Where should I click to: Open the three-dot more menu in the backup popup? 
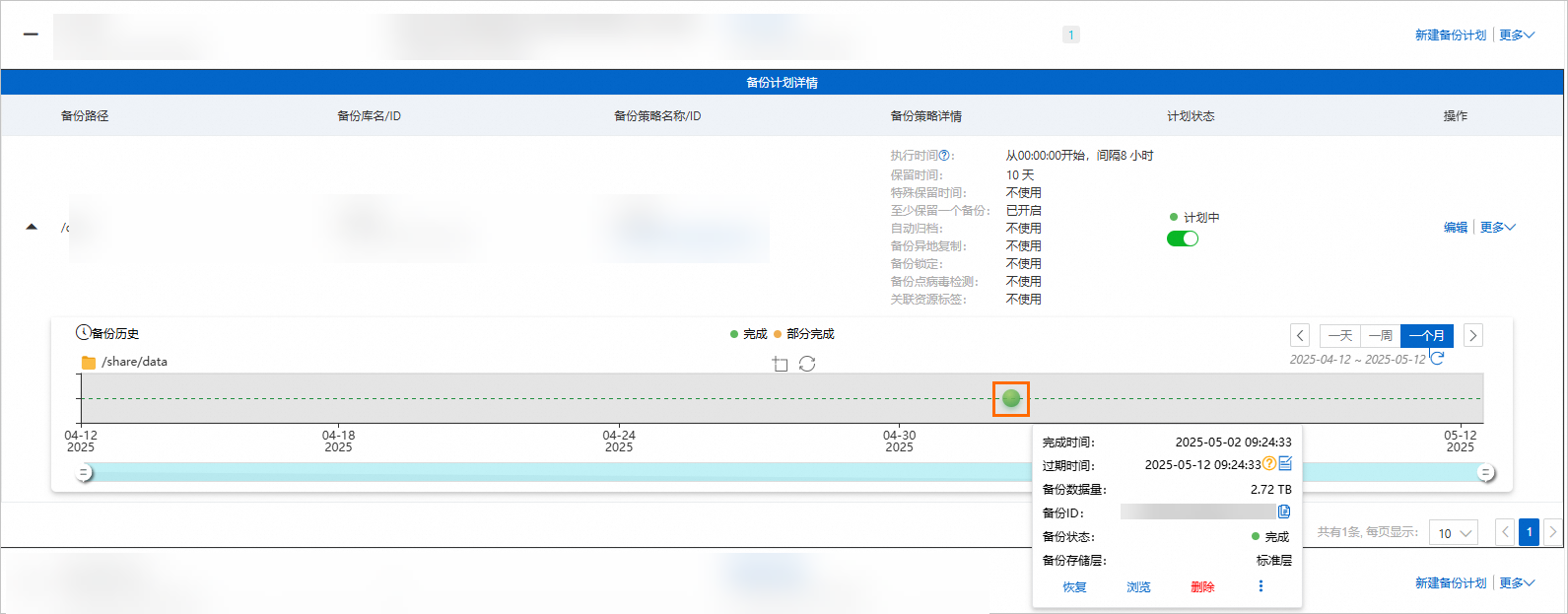pyautogui.click(x=1261, y=586)
